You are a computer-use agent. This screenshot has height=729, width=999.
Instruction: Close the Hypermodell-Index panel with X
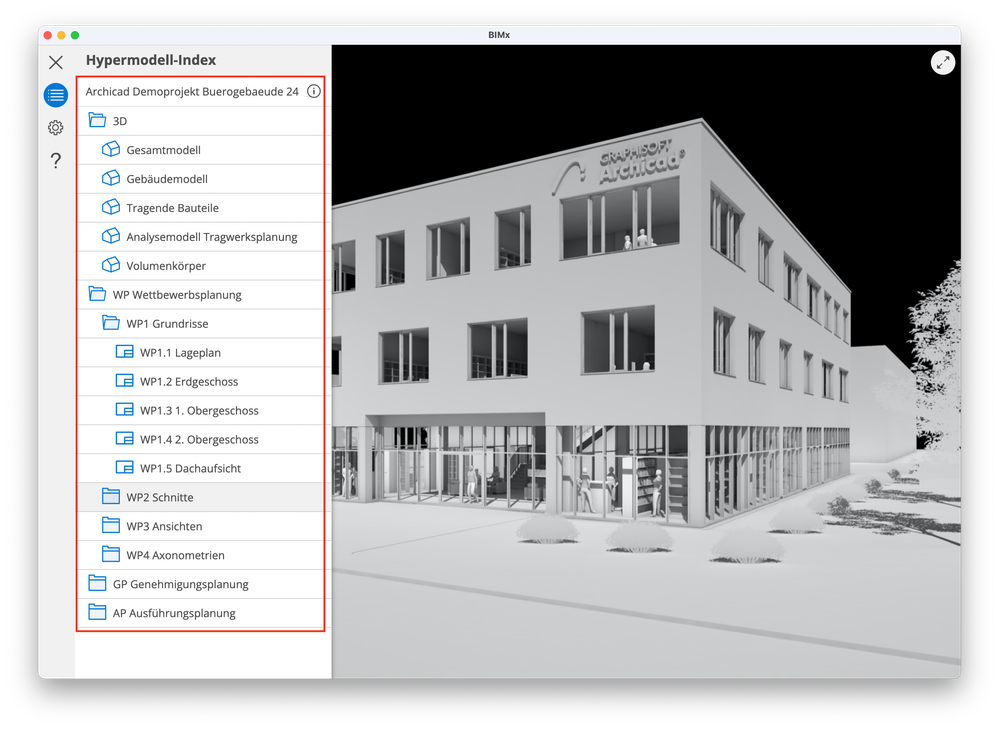[x=56, y=62]
